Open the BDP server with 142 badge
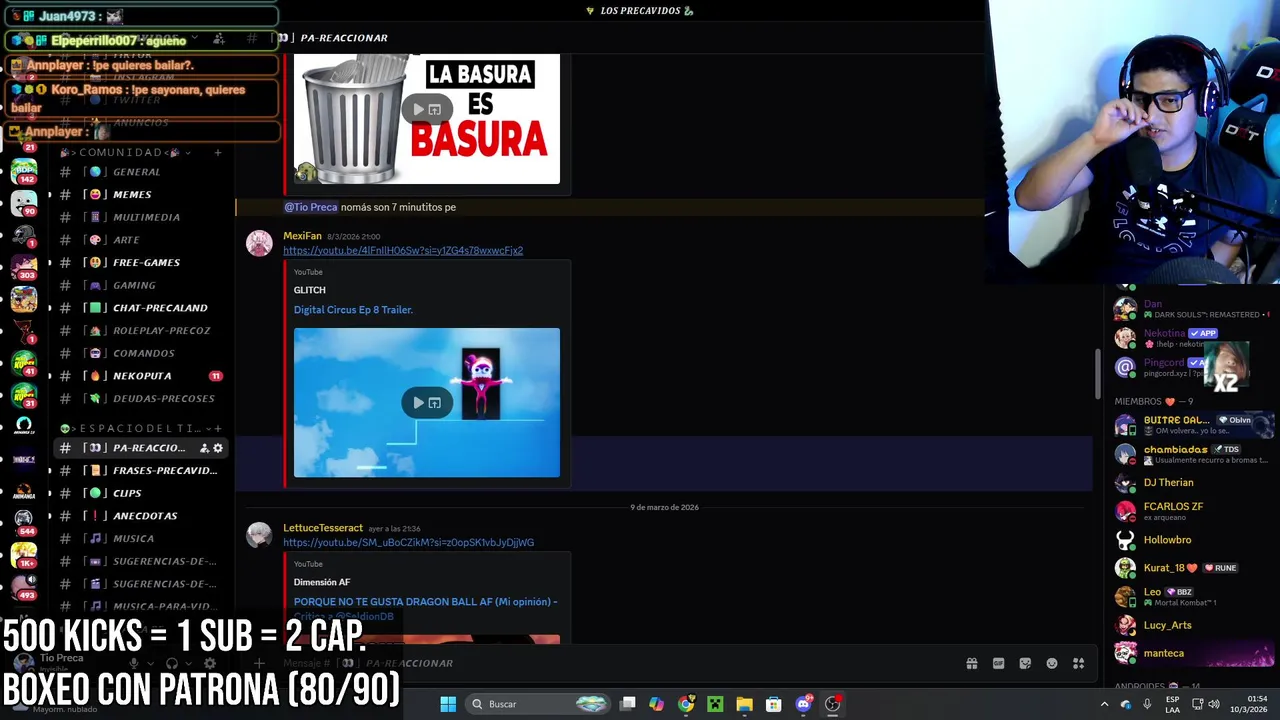This screenshot has height=720, width=1280. (24, 171)
